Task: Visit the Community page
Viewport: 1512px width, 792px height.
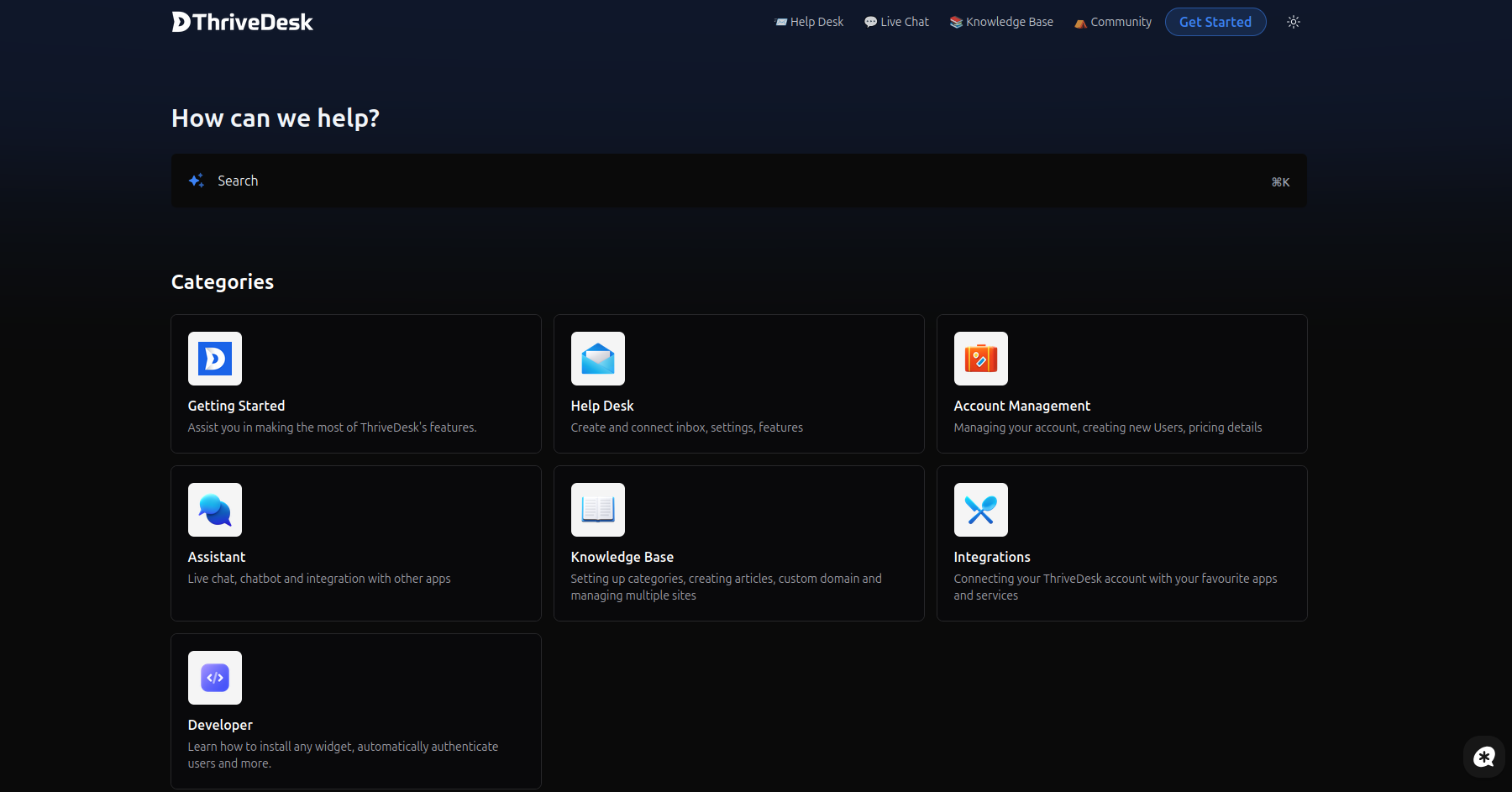Action: (1111, 22)
